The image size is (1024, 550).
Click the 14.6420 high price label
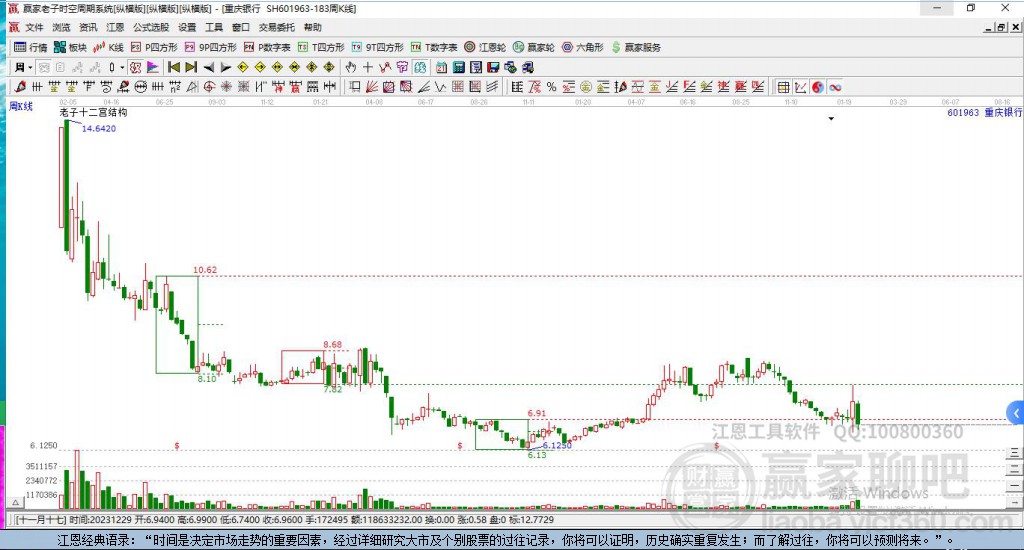(x=99, y=129)
